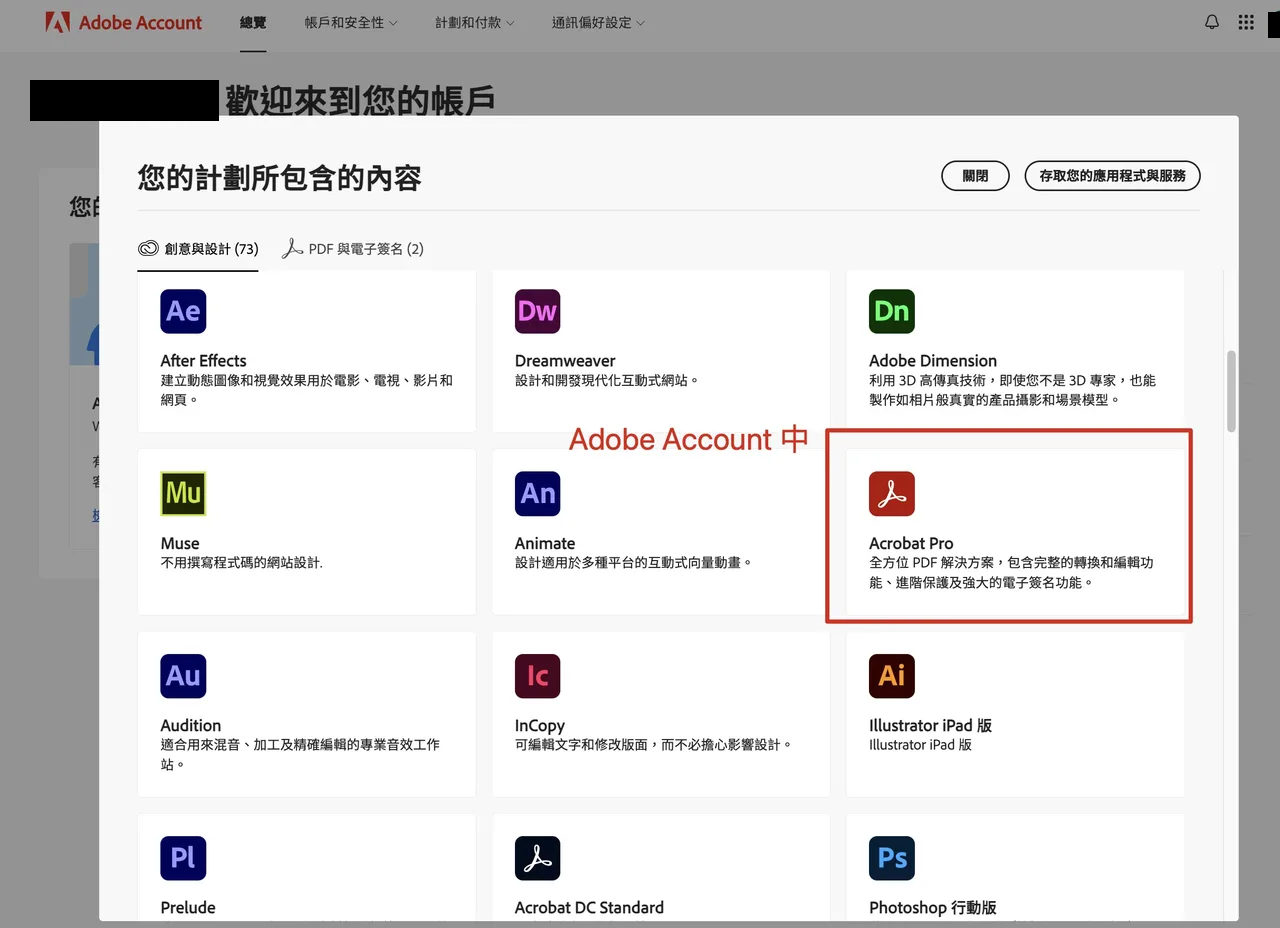Click 存取您的應用程式與服務 button
Screen dimensions: 1280x928
click(x=1112, y=176)
